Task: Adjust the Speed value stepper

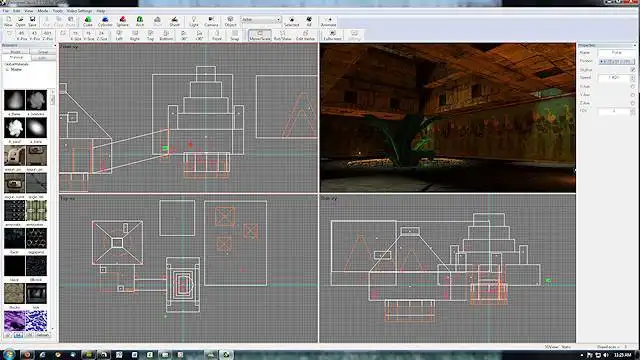Action: [633, 78]
